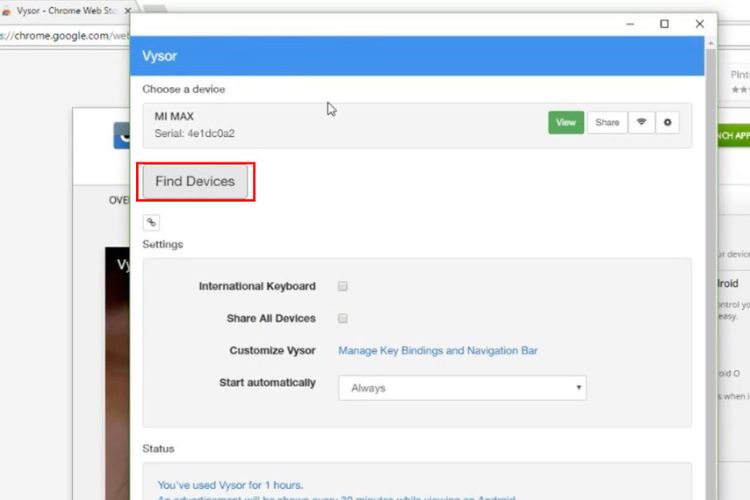The image size is (750, 500).
Task: Toggle the Share All Devices checkbox
Action: pyautogui.click(x=342, y=318)
